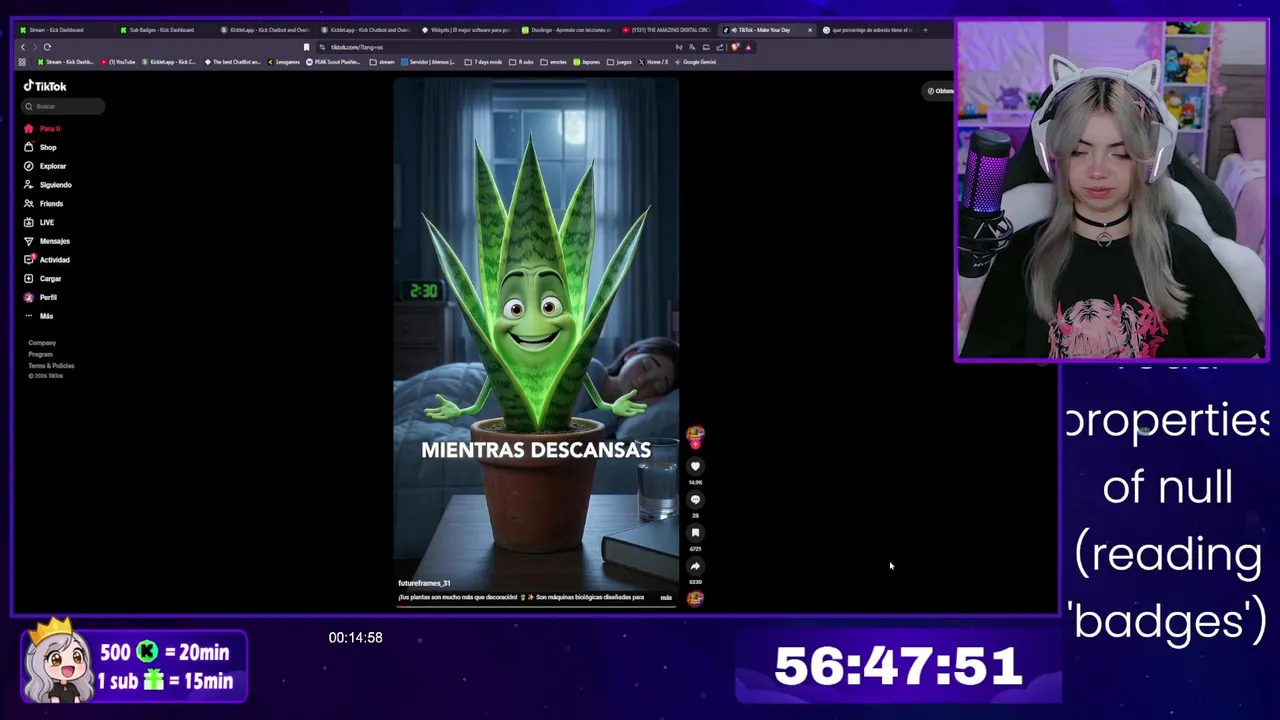Click the TikTok logo
The width and height of the screenshot is (1280, 720).
coord(45,86)
